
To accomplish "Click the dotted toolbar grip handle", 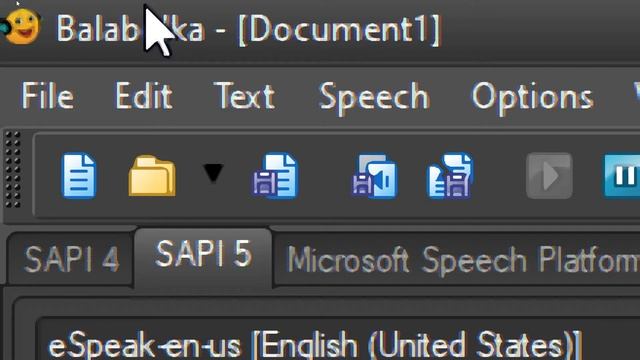I will click(12, 169).
